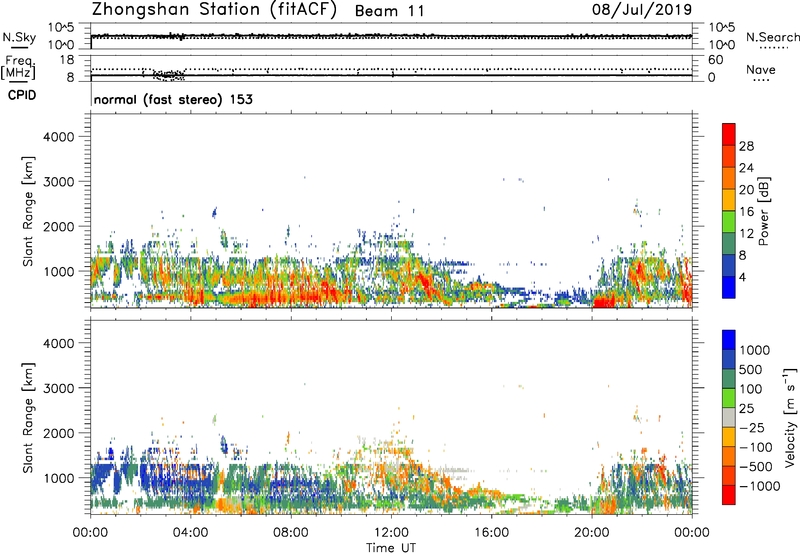Viewport: 800px width, 554px height.
Task: Click blue top segment of Velocity colorbar
Action: (x=729, y=340)
